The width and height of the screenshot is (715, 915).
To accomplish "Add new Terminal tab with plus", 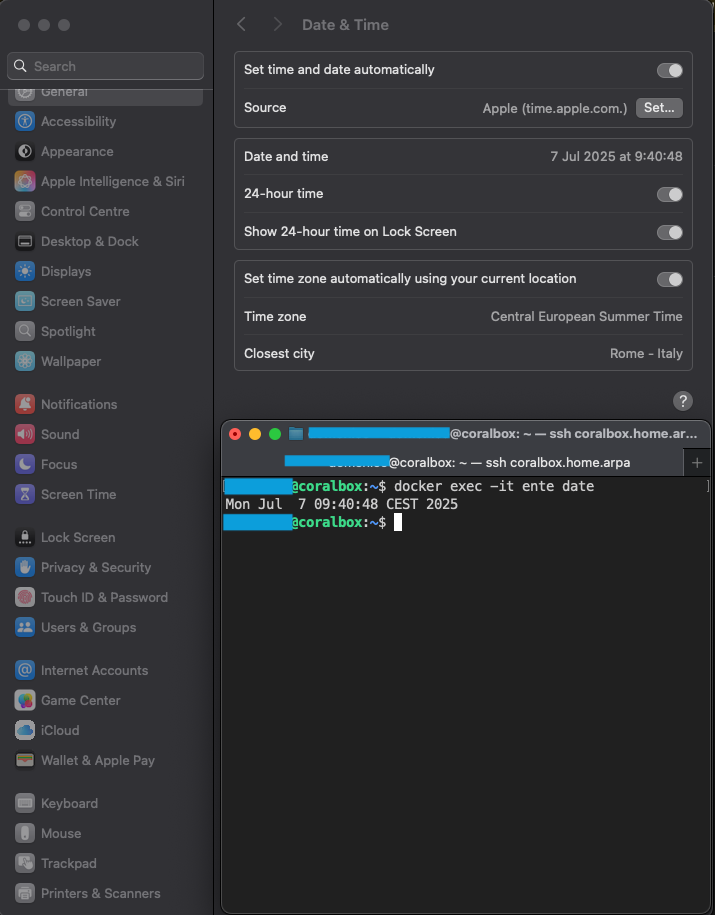I will point(697,463).
